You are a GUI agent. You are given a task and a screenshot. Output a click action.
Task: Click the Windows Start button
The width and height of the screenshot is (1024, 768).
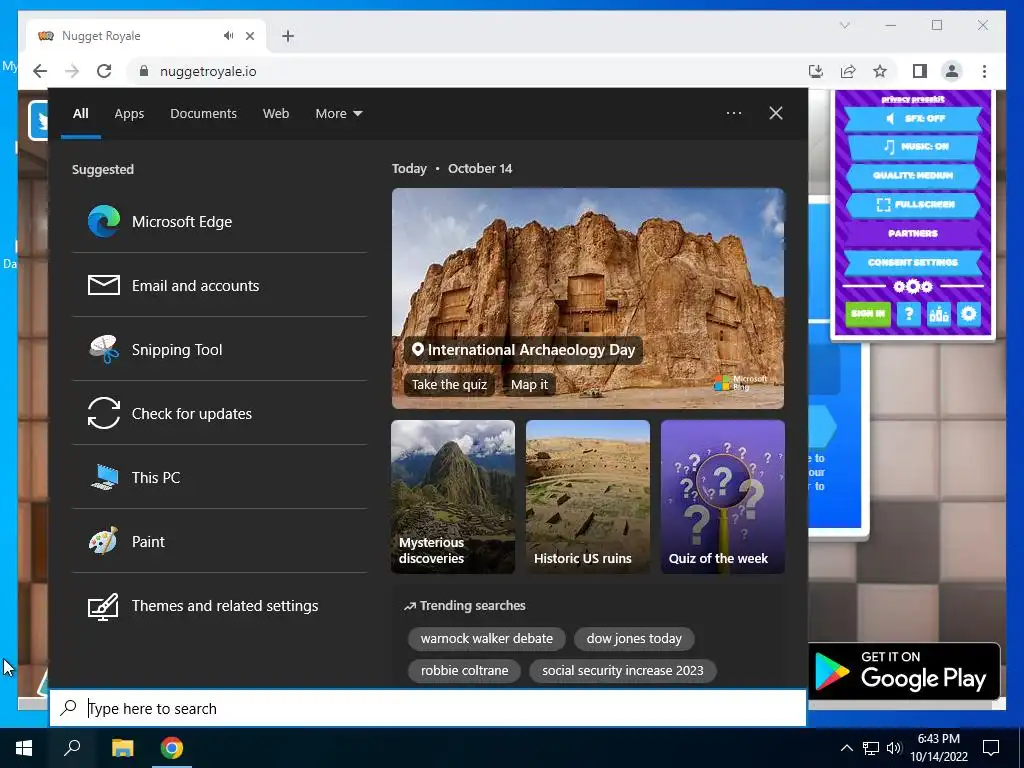(x=24, y=747)
